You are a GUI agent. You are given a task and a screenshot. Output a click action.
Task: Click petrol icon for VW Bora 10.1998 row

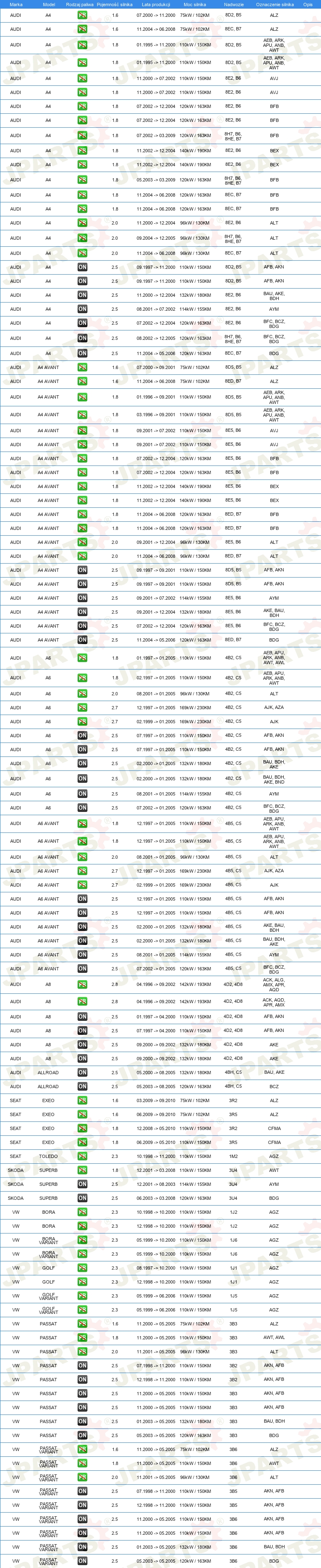point(82,1212)
